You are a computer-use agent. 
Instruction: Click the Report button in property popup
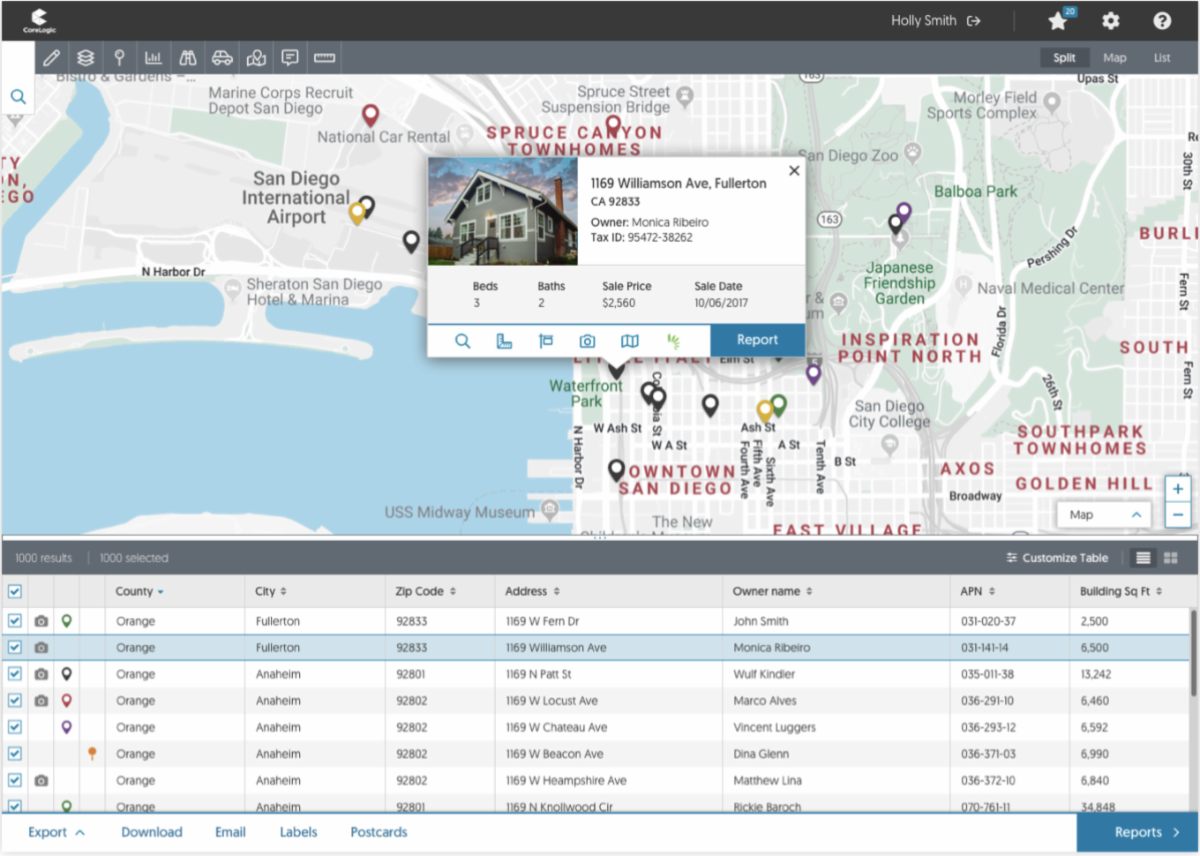pyautogui.click(x=757, y=340)
